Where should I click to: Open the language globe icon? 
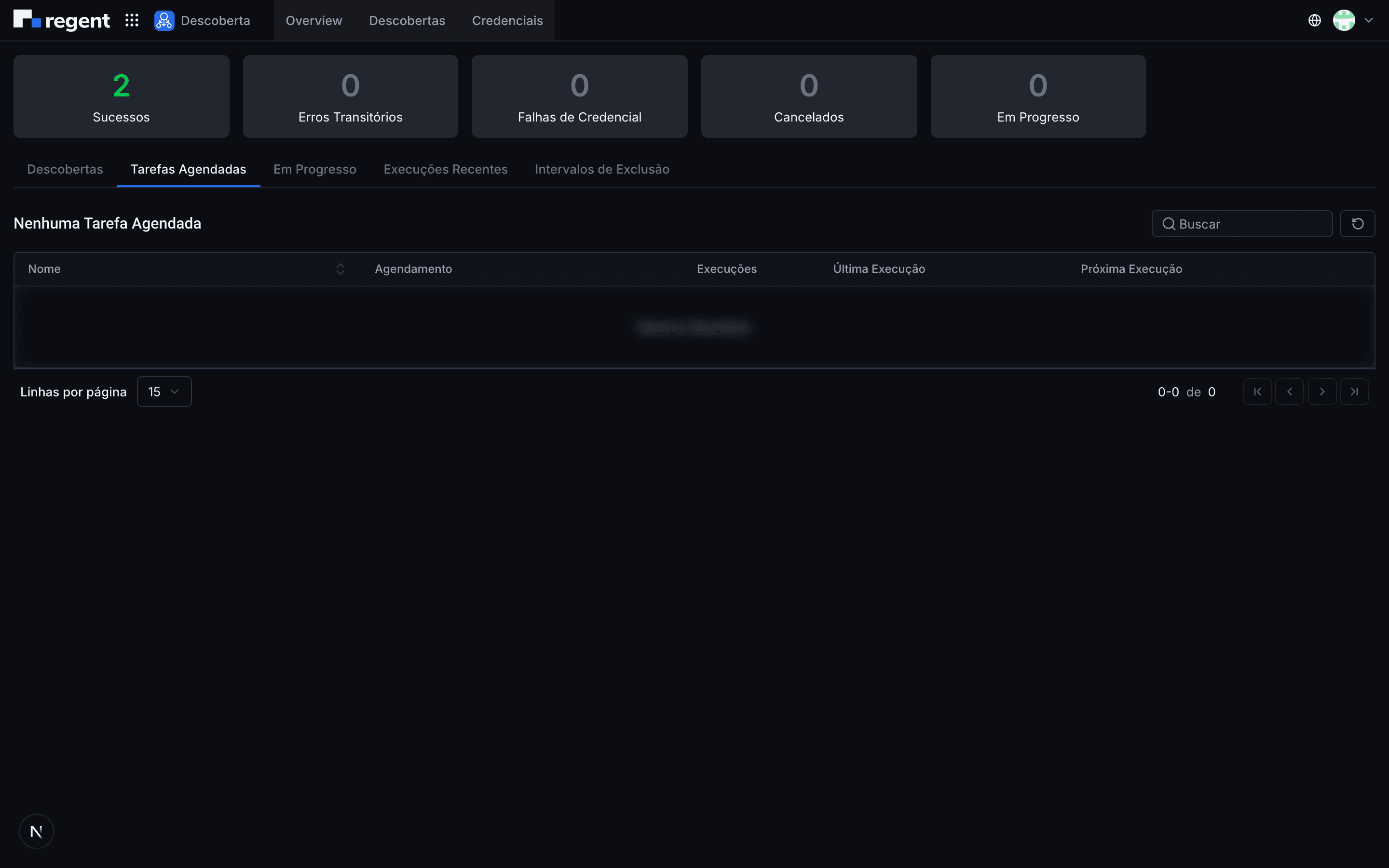1314,21
